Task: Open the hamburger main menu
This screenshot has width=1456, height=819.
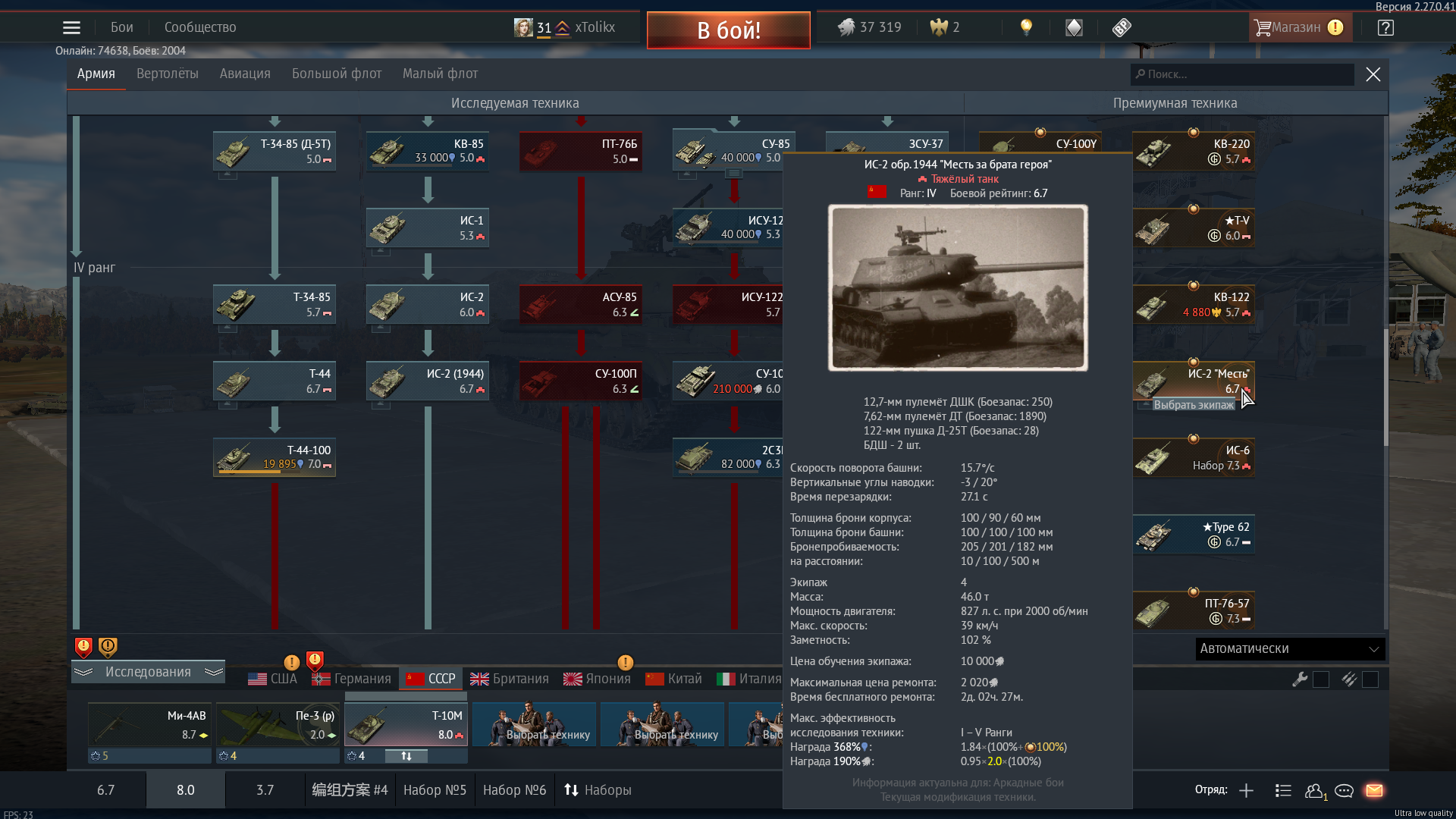Action: pyautogui.click(x=71, y=27)
